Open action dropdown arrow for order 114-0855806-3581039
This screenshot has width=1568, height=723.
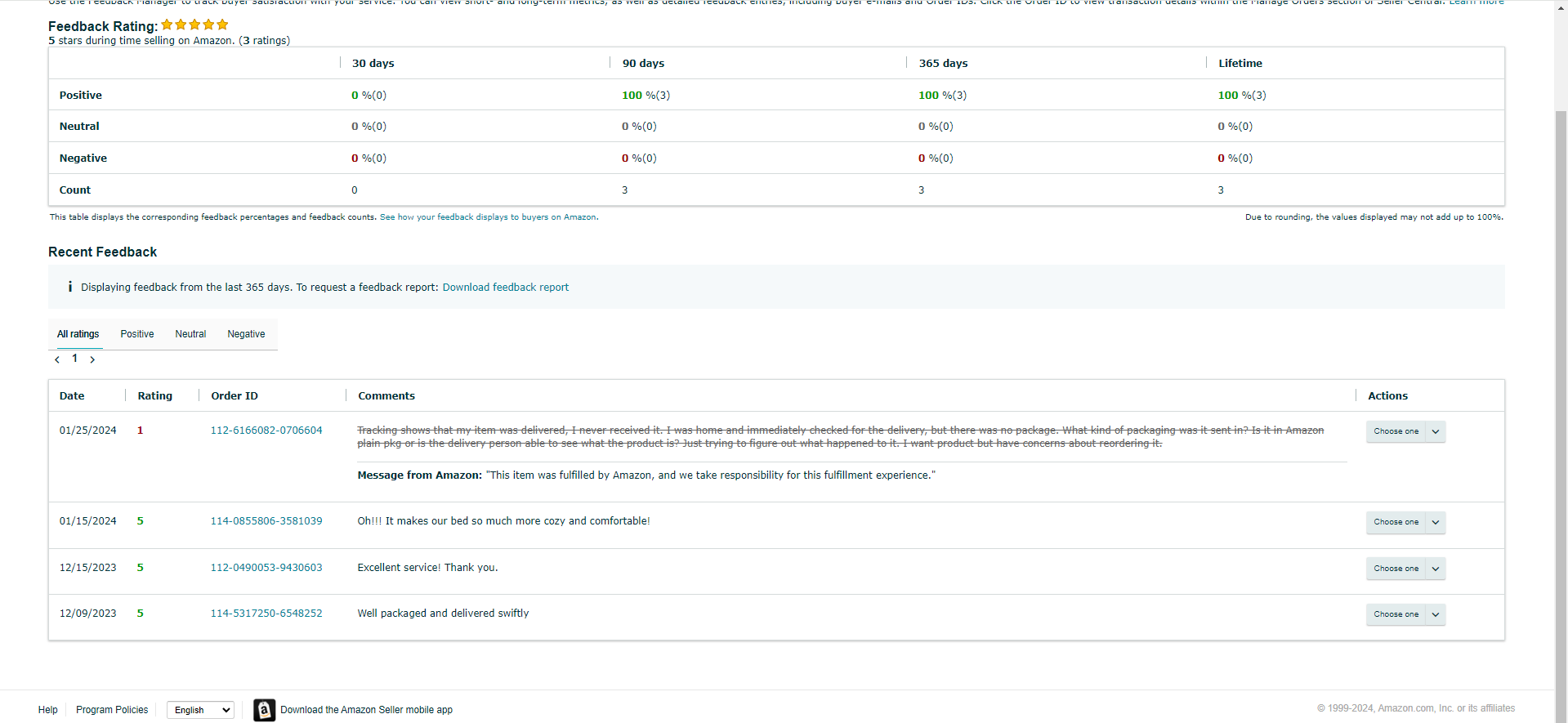tap(1436, 522)
